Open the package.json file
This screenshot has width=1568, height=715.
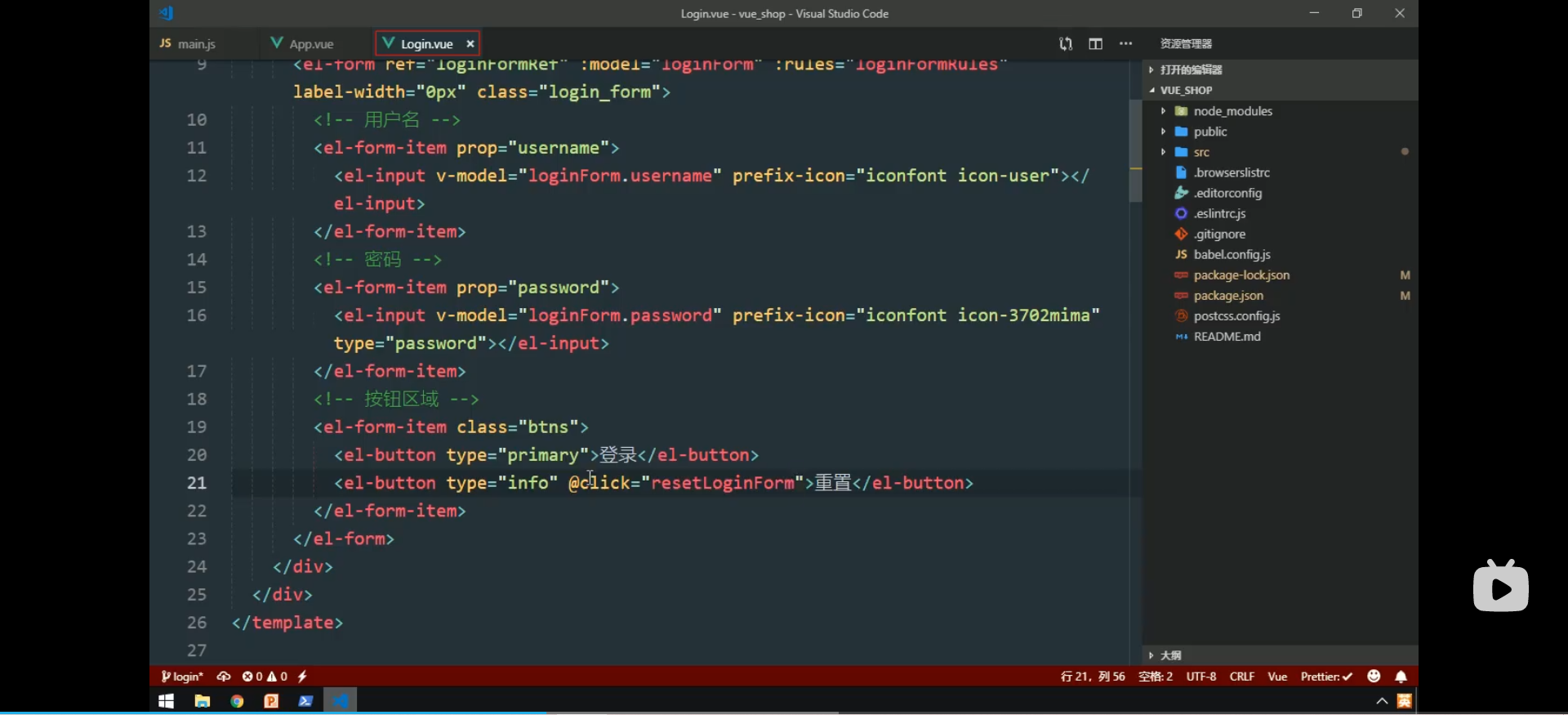1228,295
